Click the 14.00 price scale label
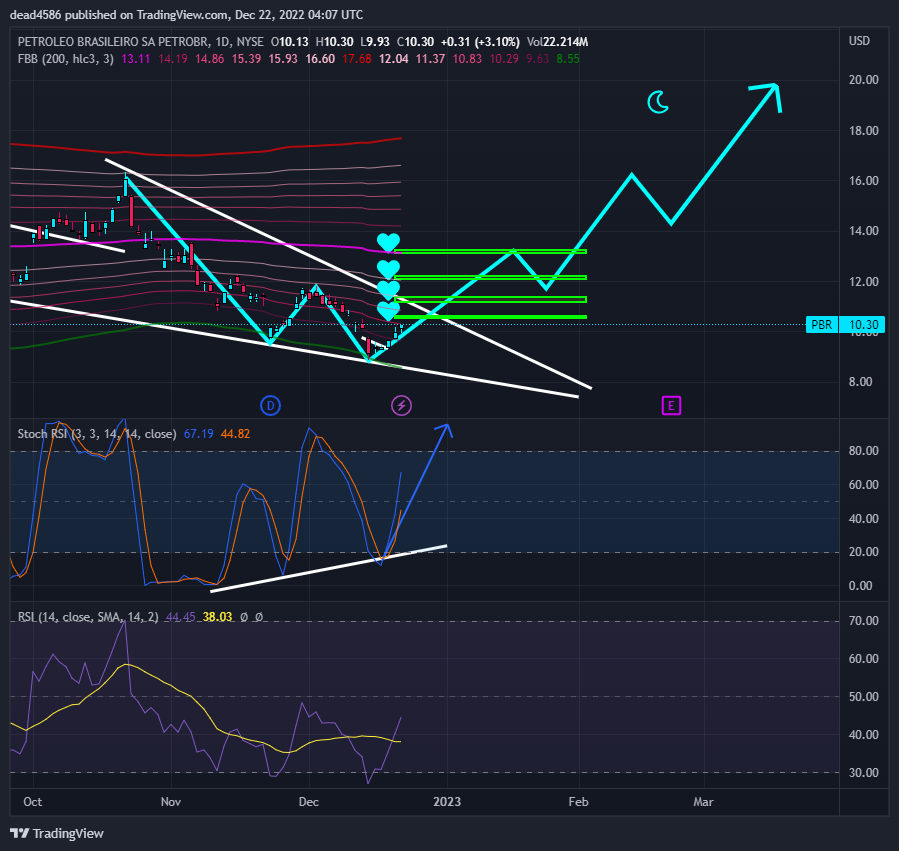This screenshot has height=851, width=899. click(863, 231)
